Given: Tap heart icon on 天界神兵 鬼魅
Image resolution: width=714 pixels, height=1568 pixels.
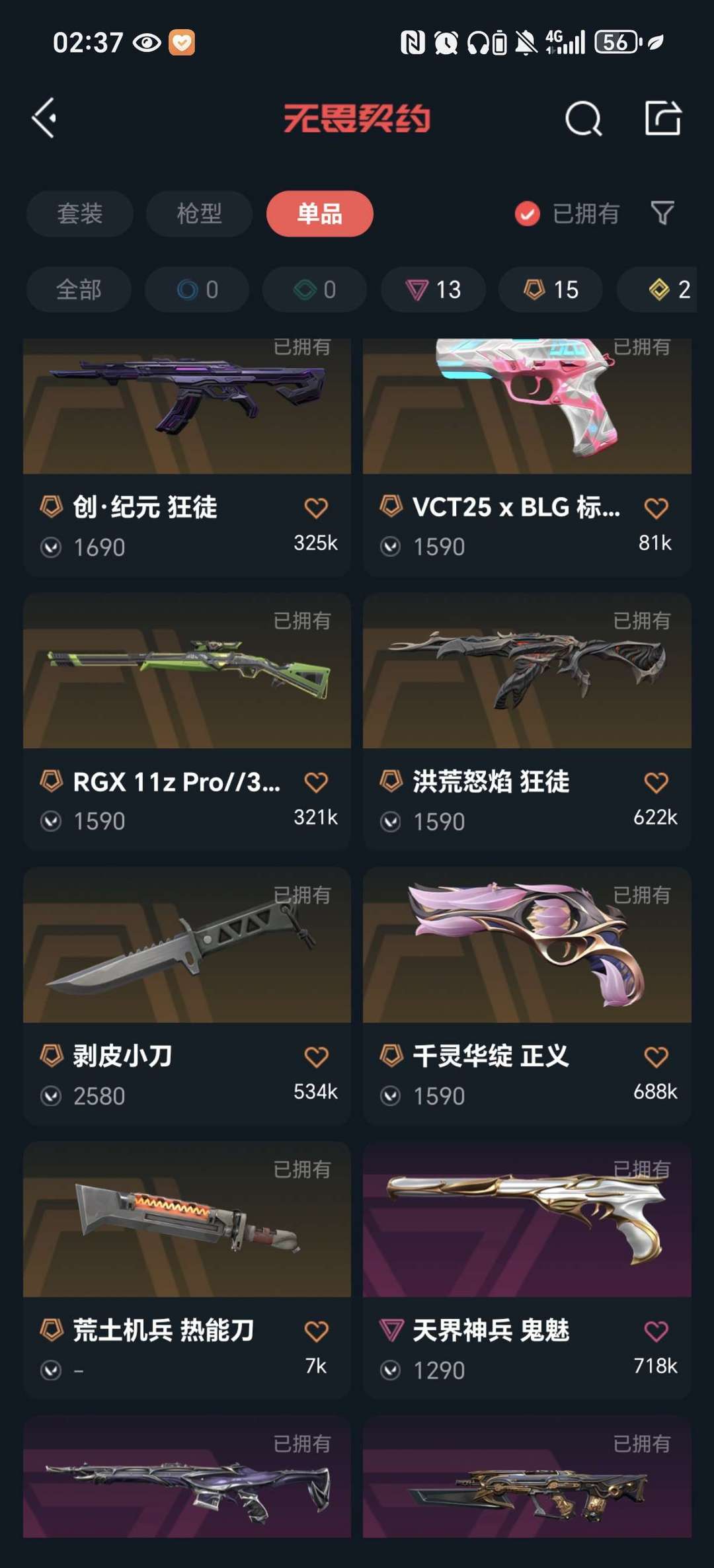Looking at the screenshot, I should [x=656, y=1331].
